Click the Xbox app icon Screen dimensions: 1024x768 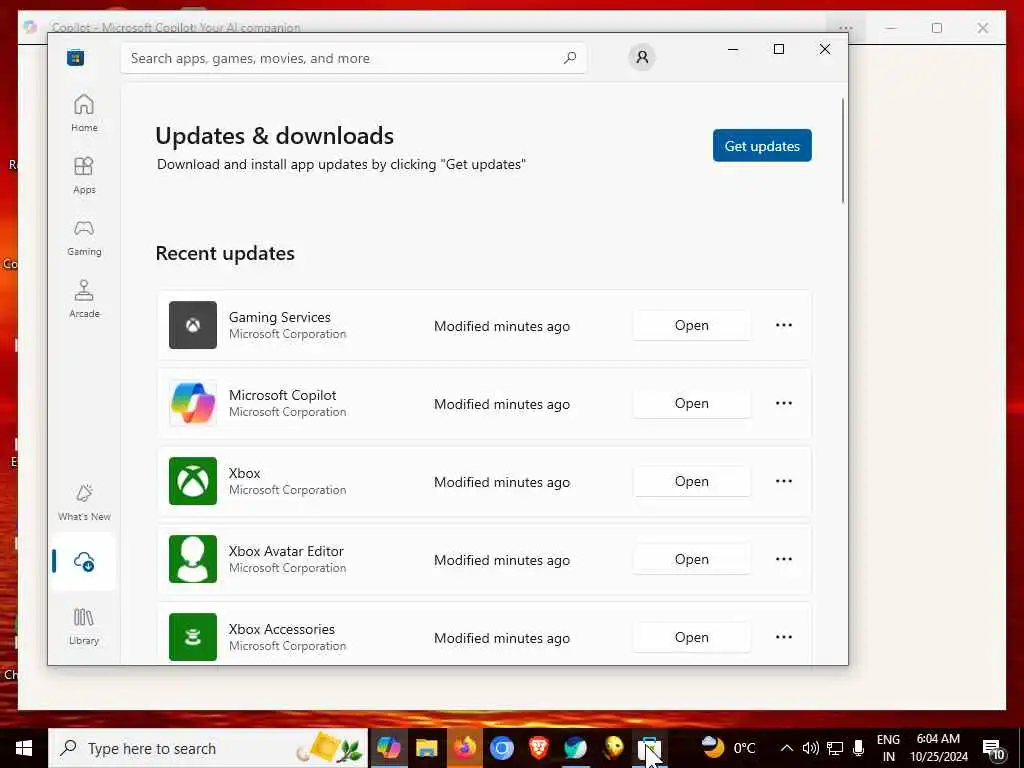click(193, 481)
